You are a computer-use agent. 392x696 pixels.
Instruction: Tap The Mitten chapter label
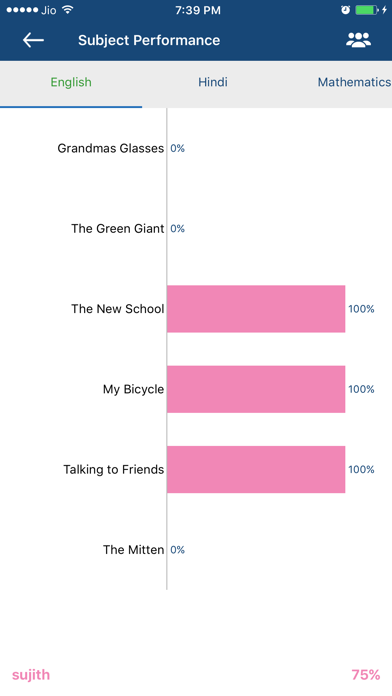click(x=134, y=550)
